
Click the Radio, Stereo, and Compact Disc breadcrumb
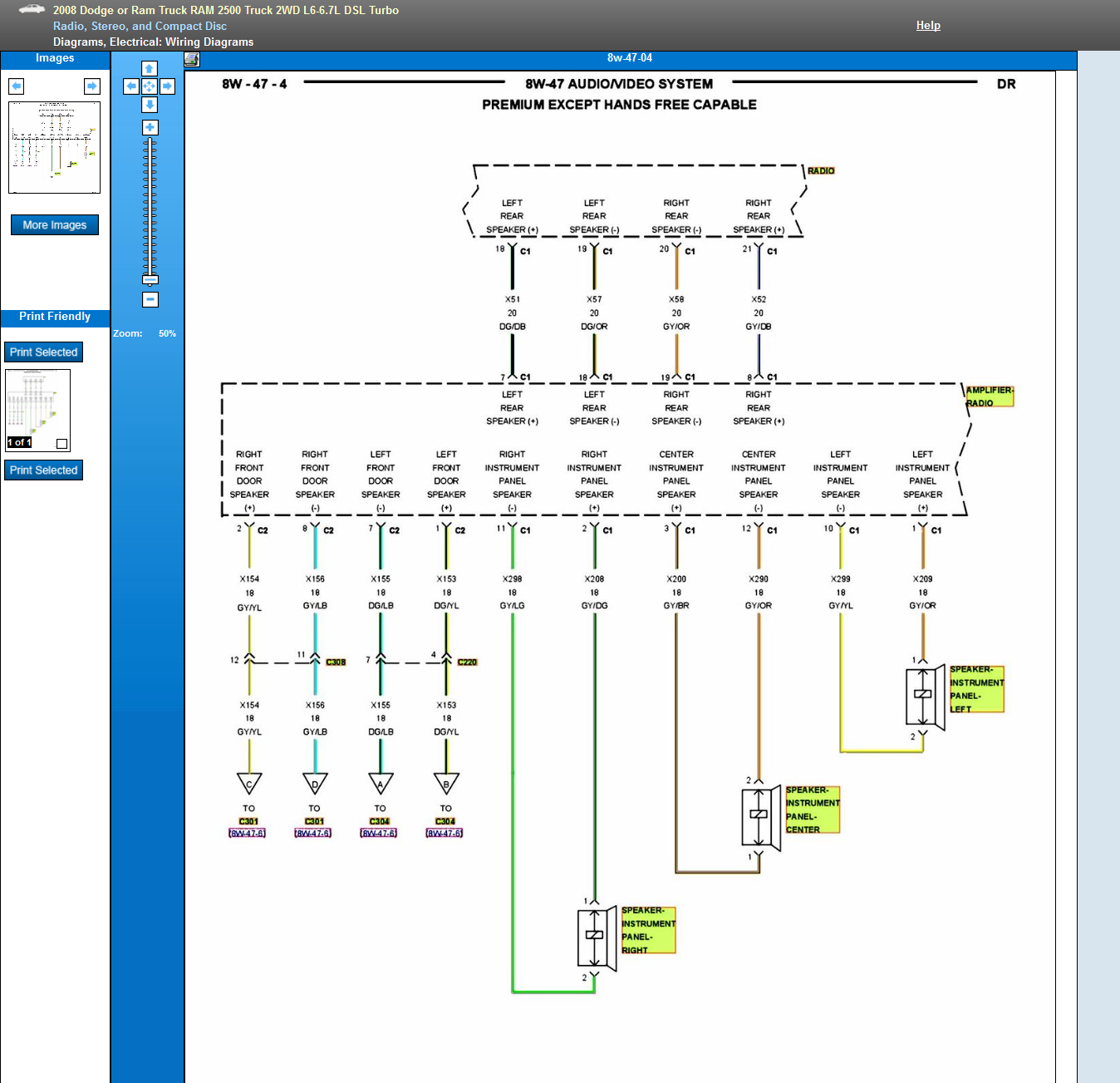point(140,26)
